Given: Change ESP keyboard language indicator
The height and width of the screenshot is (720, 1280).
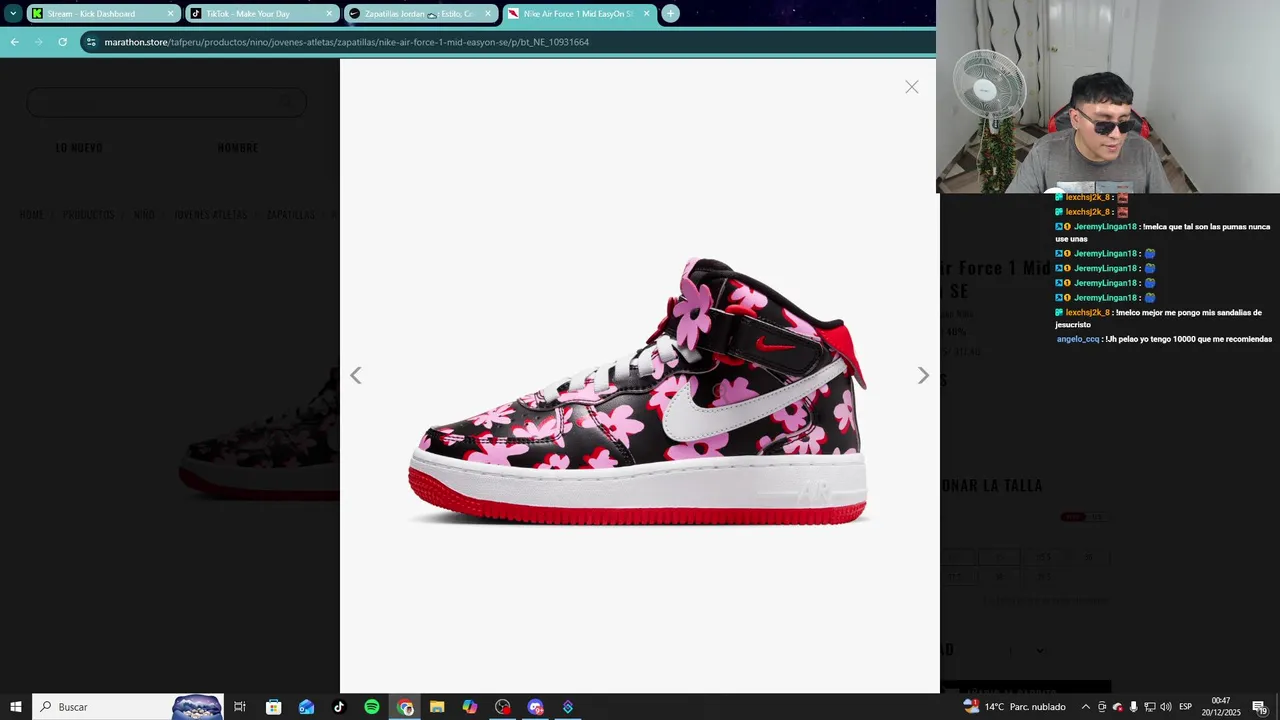Looking at the screenshot, I should click(x=1185, y=707).
